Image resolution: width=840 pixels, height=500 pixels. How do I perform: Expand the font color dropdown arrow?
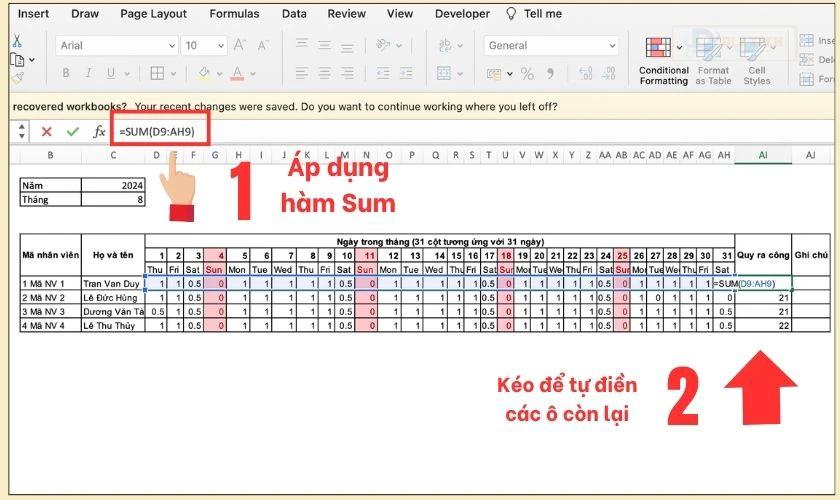(x=253, y=73)
